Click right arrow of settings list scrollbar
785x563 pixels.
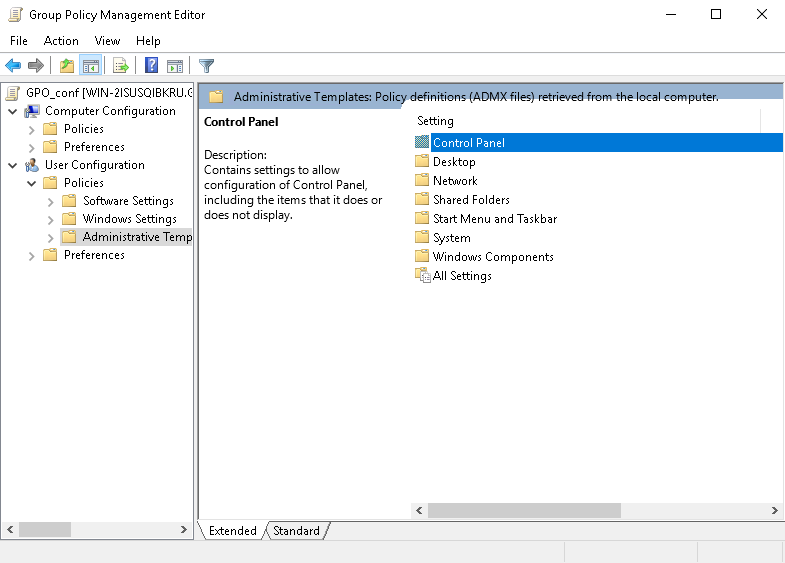[x=775, y=511]
